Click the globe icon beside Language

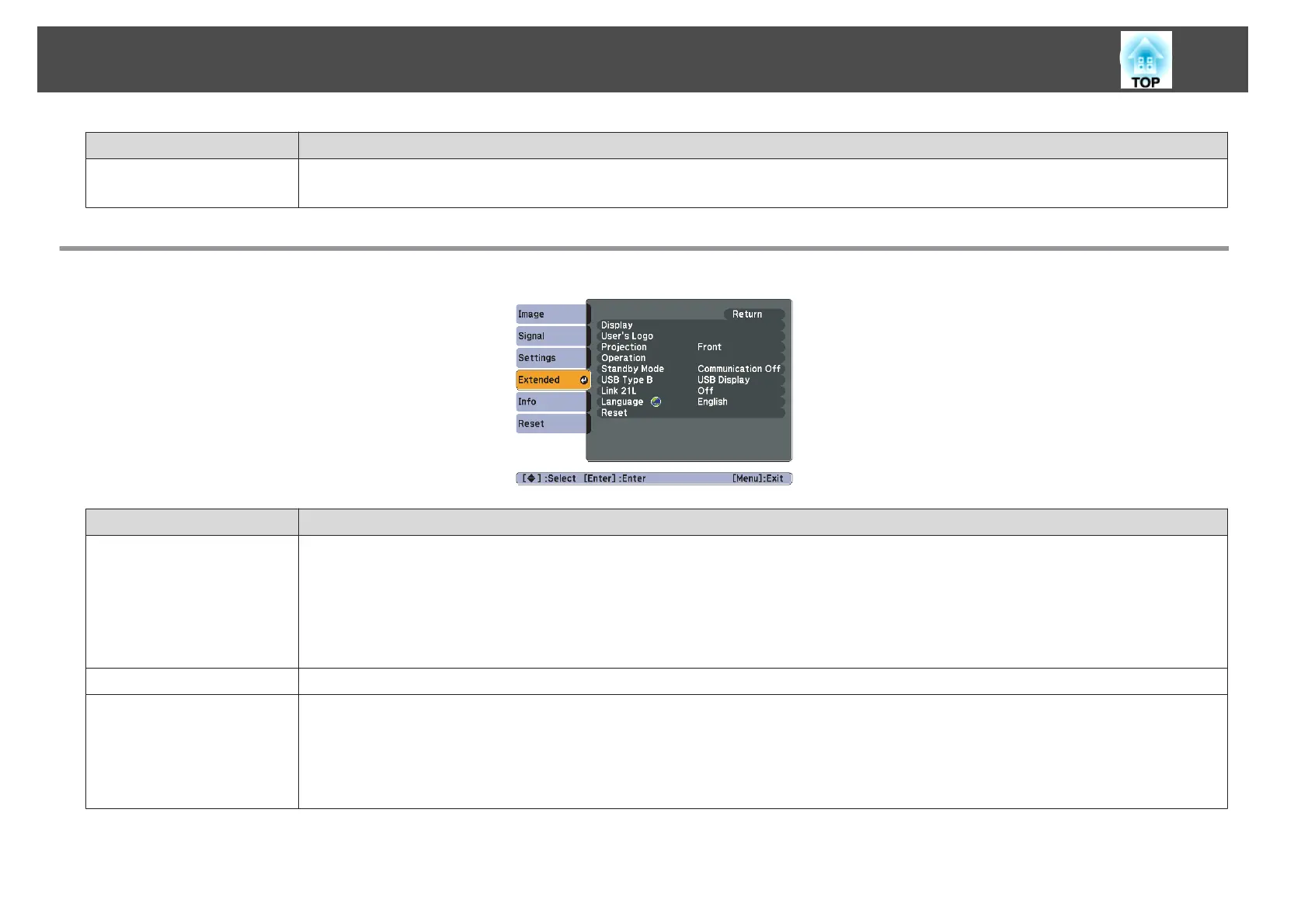[x=656, y=401]
